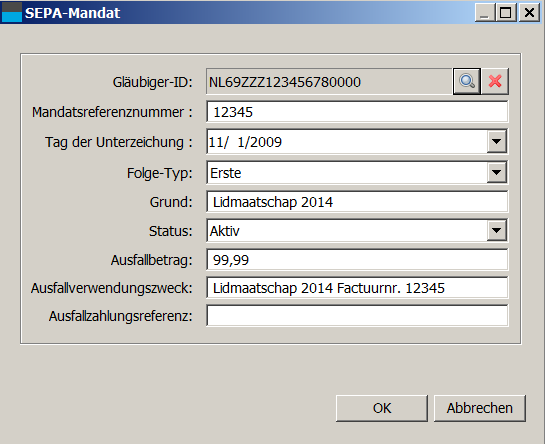Click into the Grund field with Lidmaatschap 2014

[357, 202]
